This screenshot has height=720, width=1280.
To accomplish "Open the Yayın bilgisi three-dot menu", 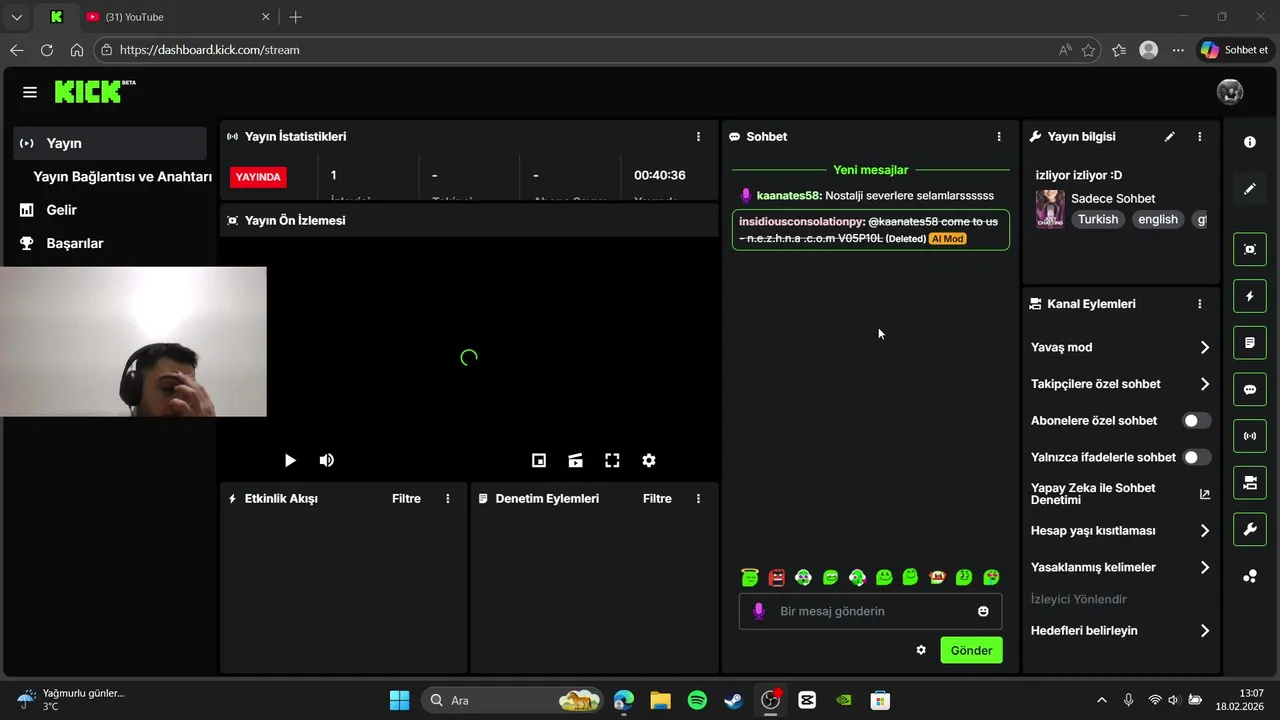I will 1200,137.
